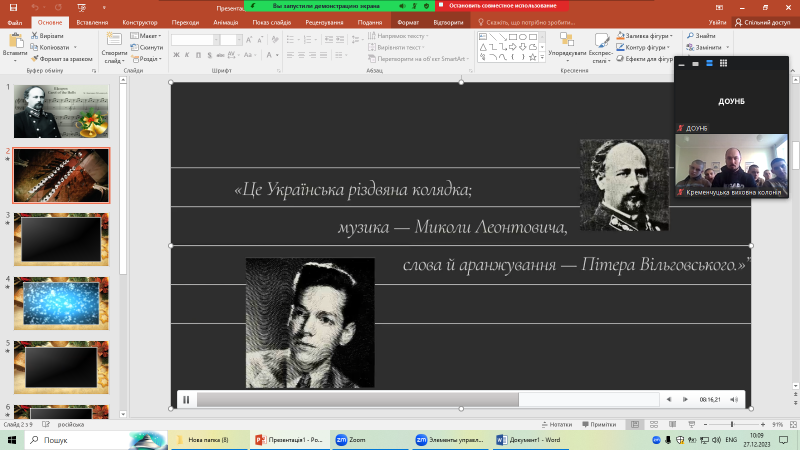Toggle text shadow (S) formatting
This screenshot has width=800, height=450.
[209, 55]
